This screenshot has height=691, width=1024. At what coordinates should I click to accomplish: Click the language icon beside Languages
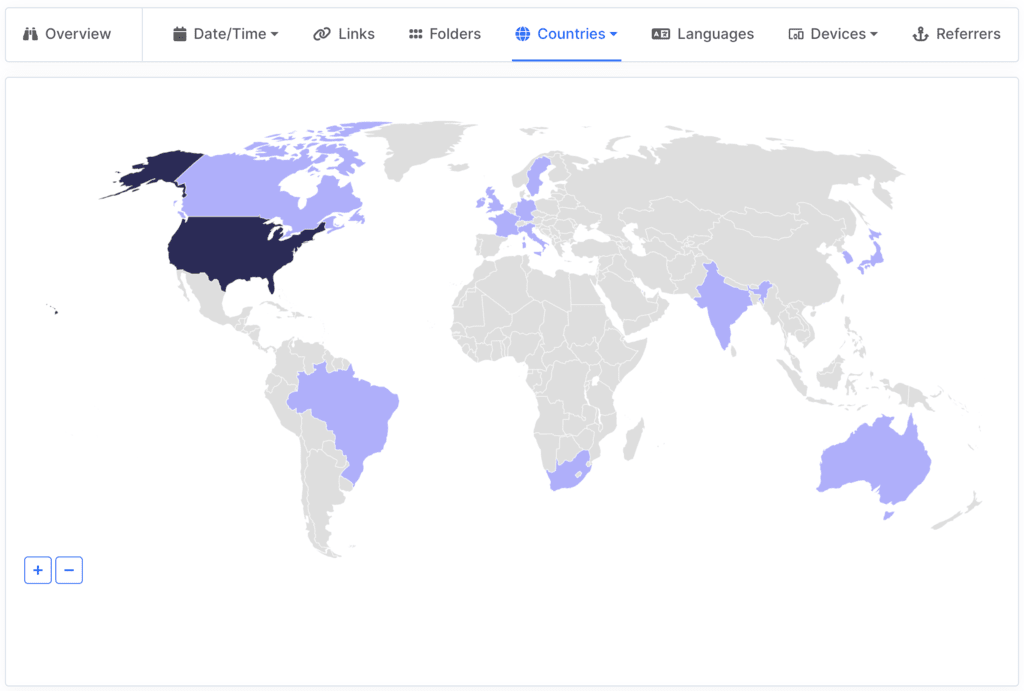pos(660,34)
